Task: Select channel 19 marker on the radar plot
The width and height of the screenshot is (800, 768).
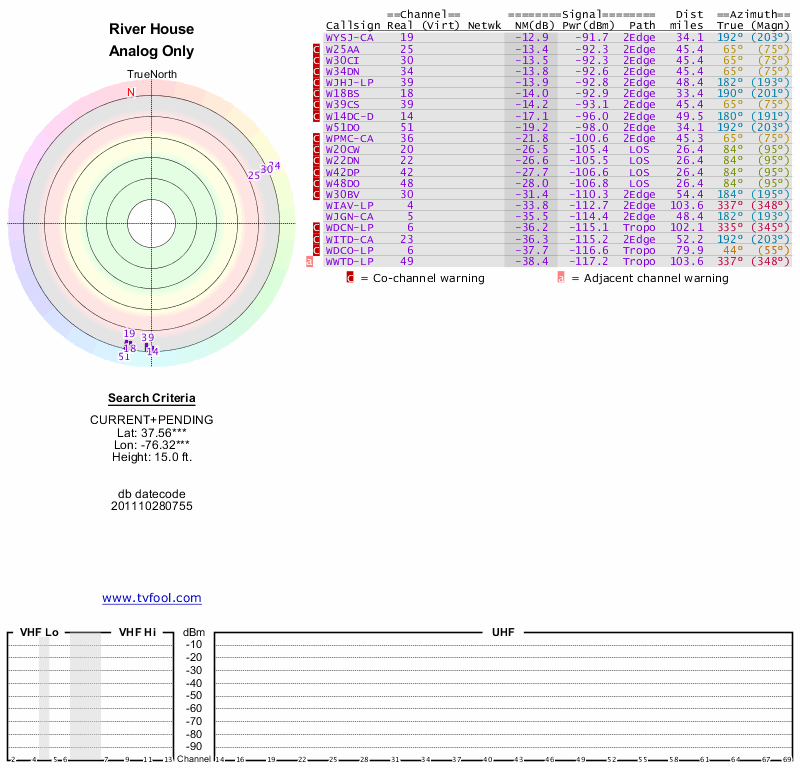Action: point(129,334)
